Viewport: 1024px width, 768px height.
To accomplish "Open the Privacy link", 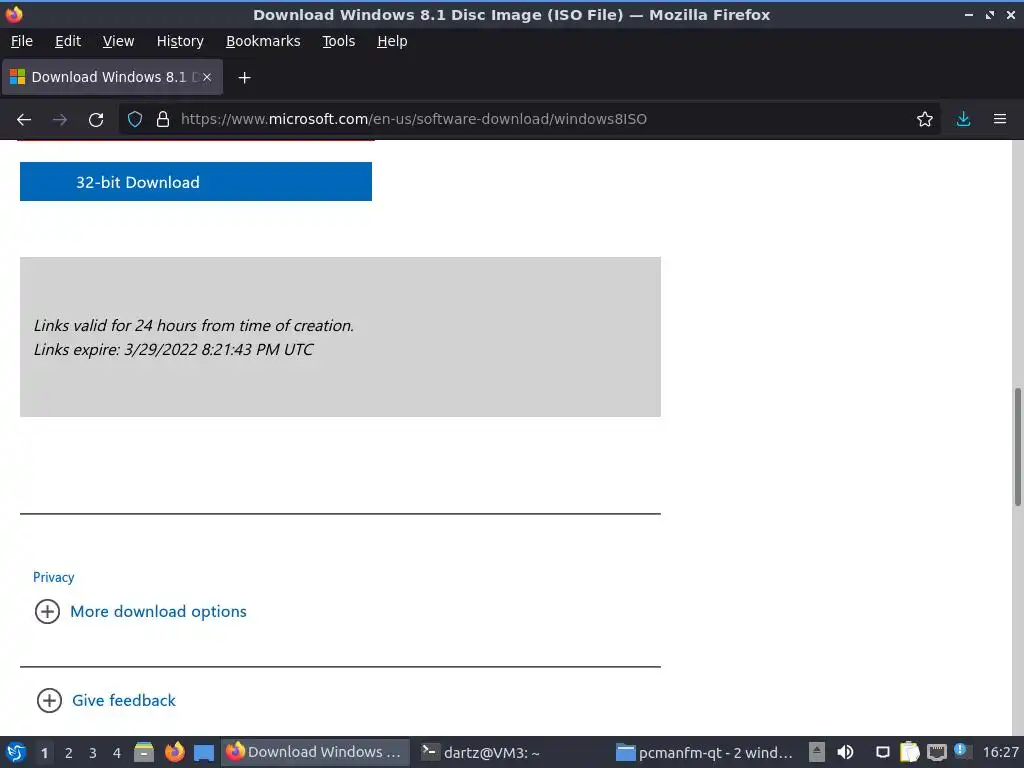I will click(x=54, y=577).
